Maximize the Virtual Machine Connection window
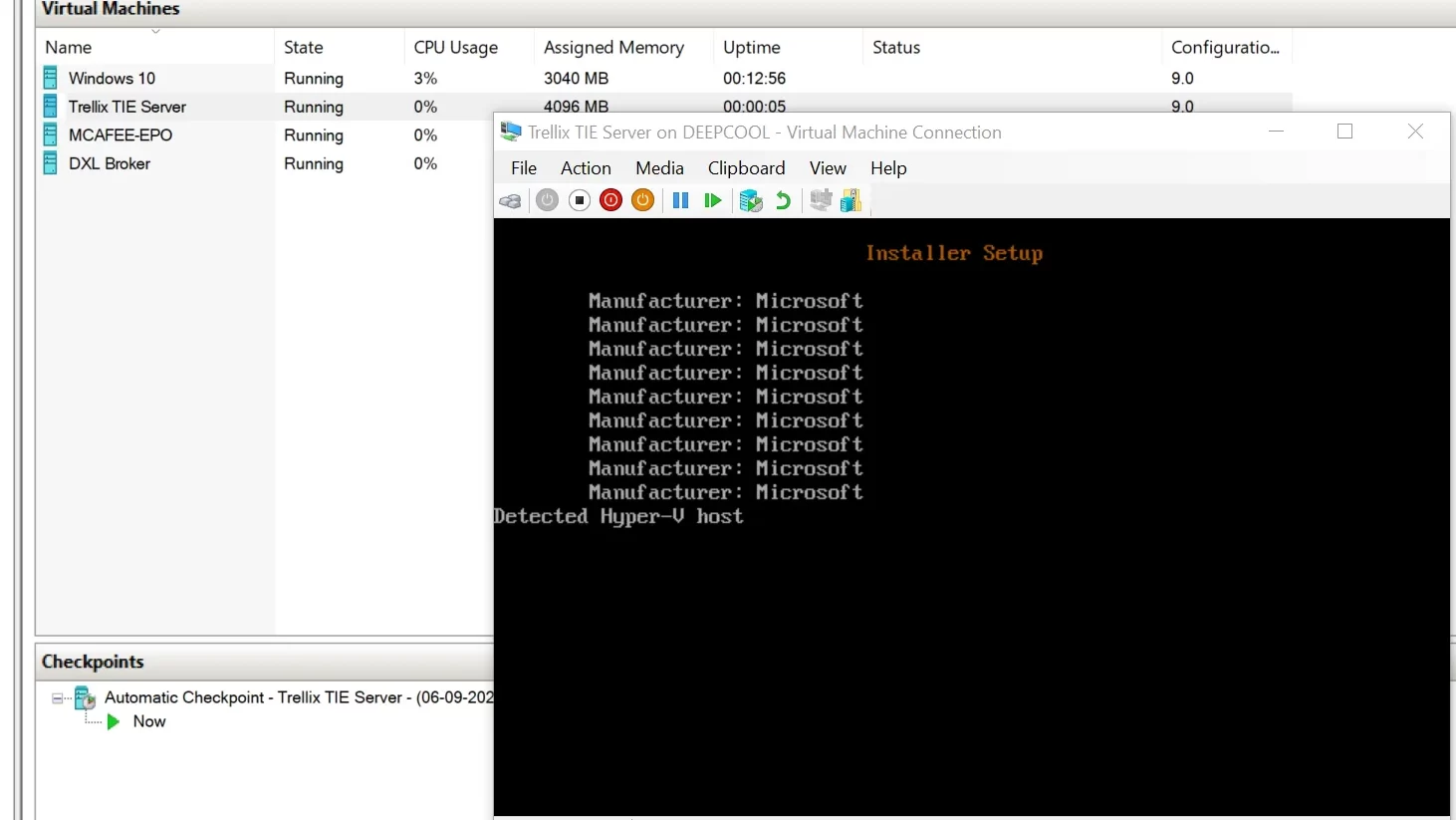1456x820 pixels. (1344, 132)
